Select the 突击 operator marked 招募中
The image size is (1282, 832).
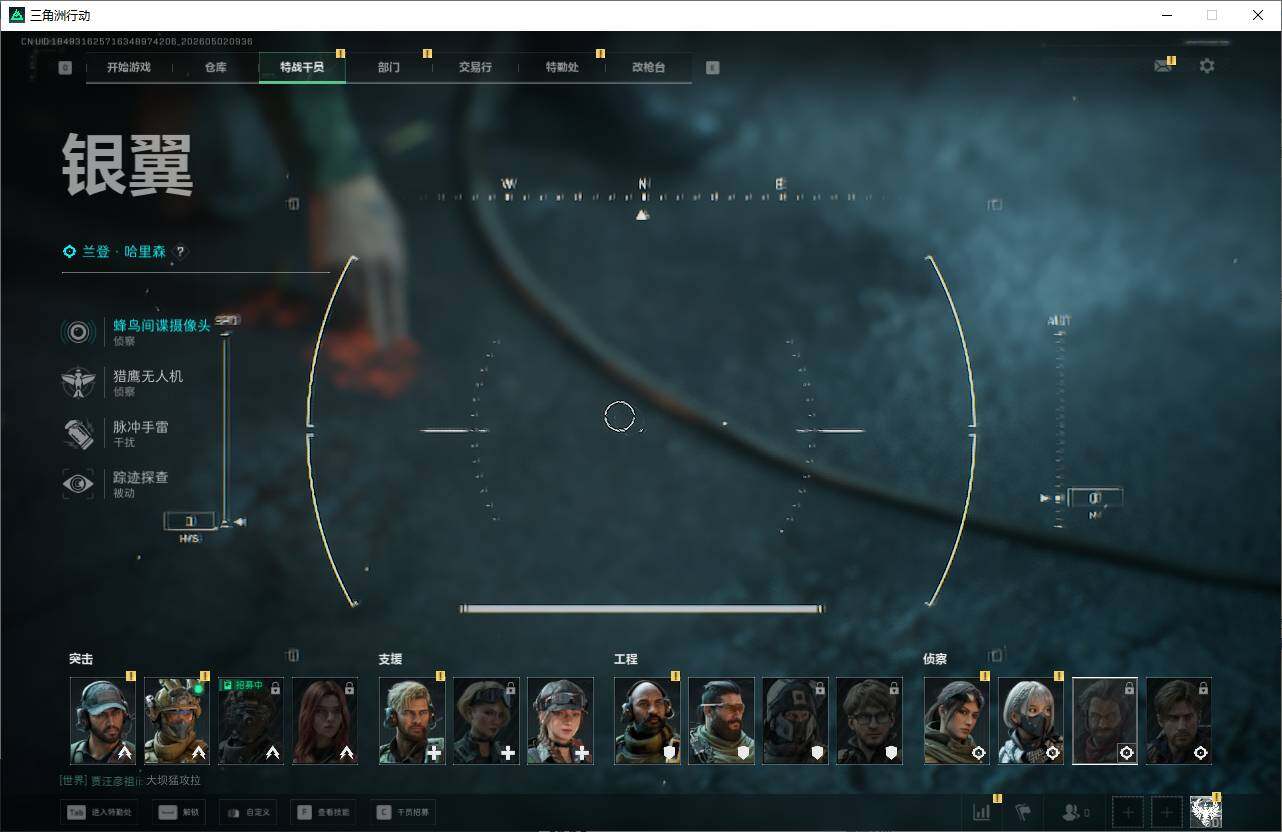pyautogui.click(x=251, y=721)
